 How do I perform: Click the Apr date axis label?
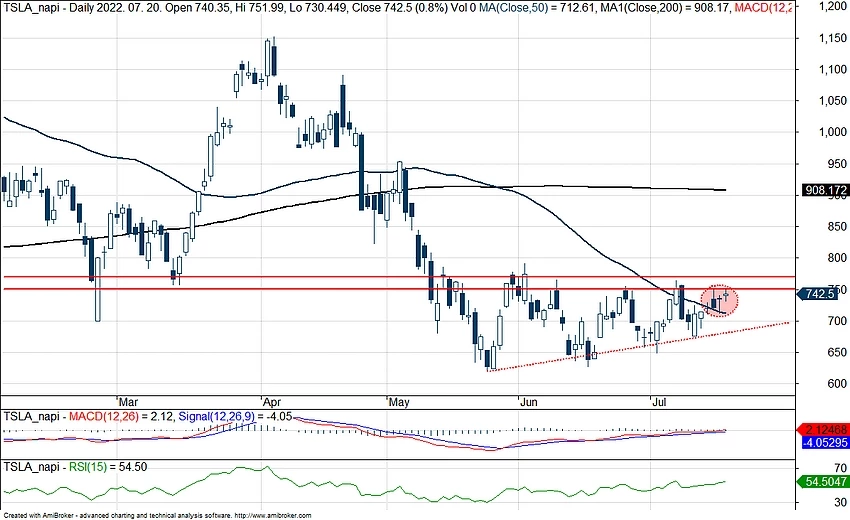[272, 402]
